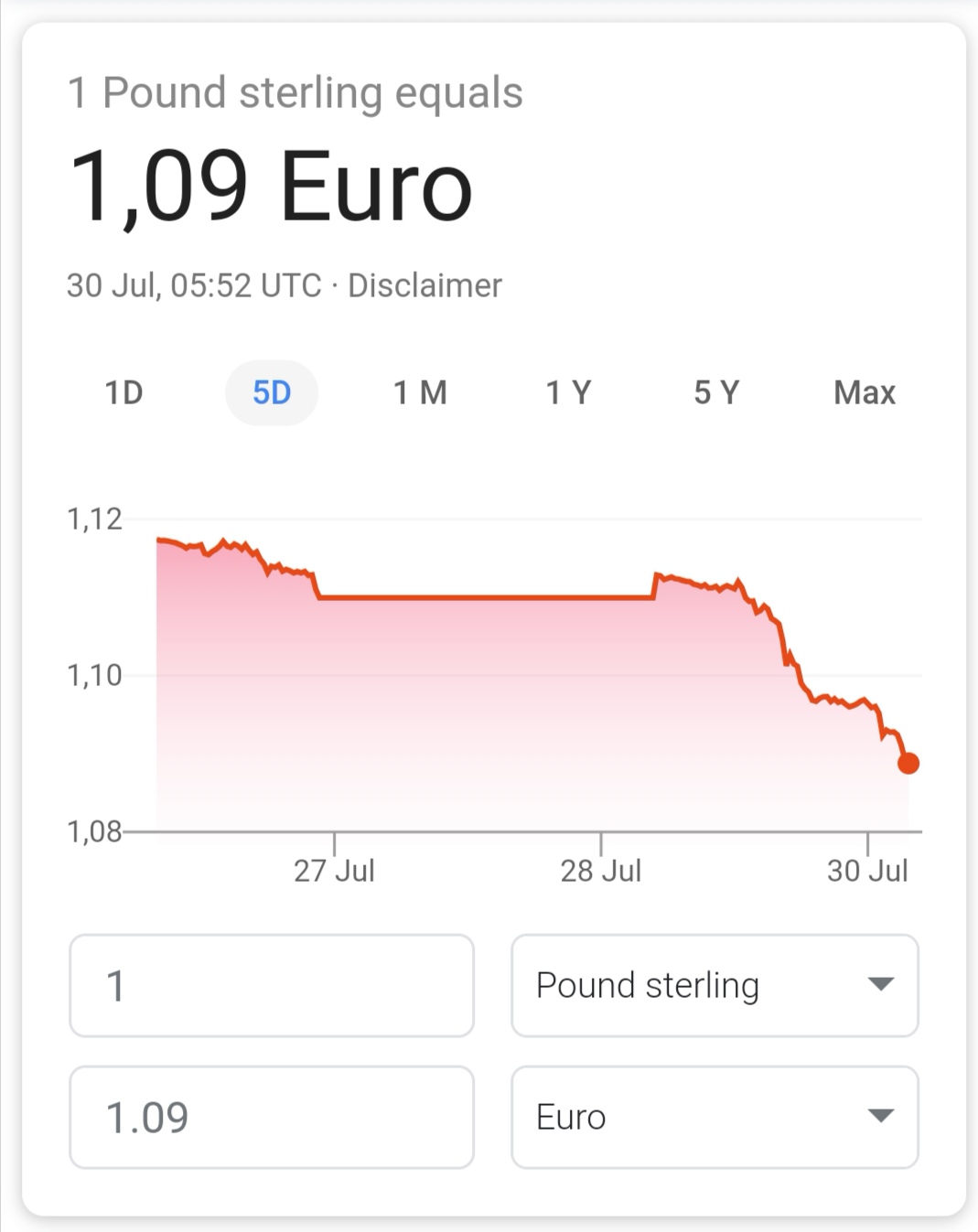This screenshot has height=1232, width=978.
Task: Select the 1D time range tab
Action: [124, 392]
